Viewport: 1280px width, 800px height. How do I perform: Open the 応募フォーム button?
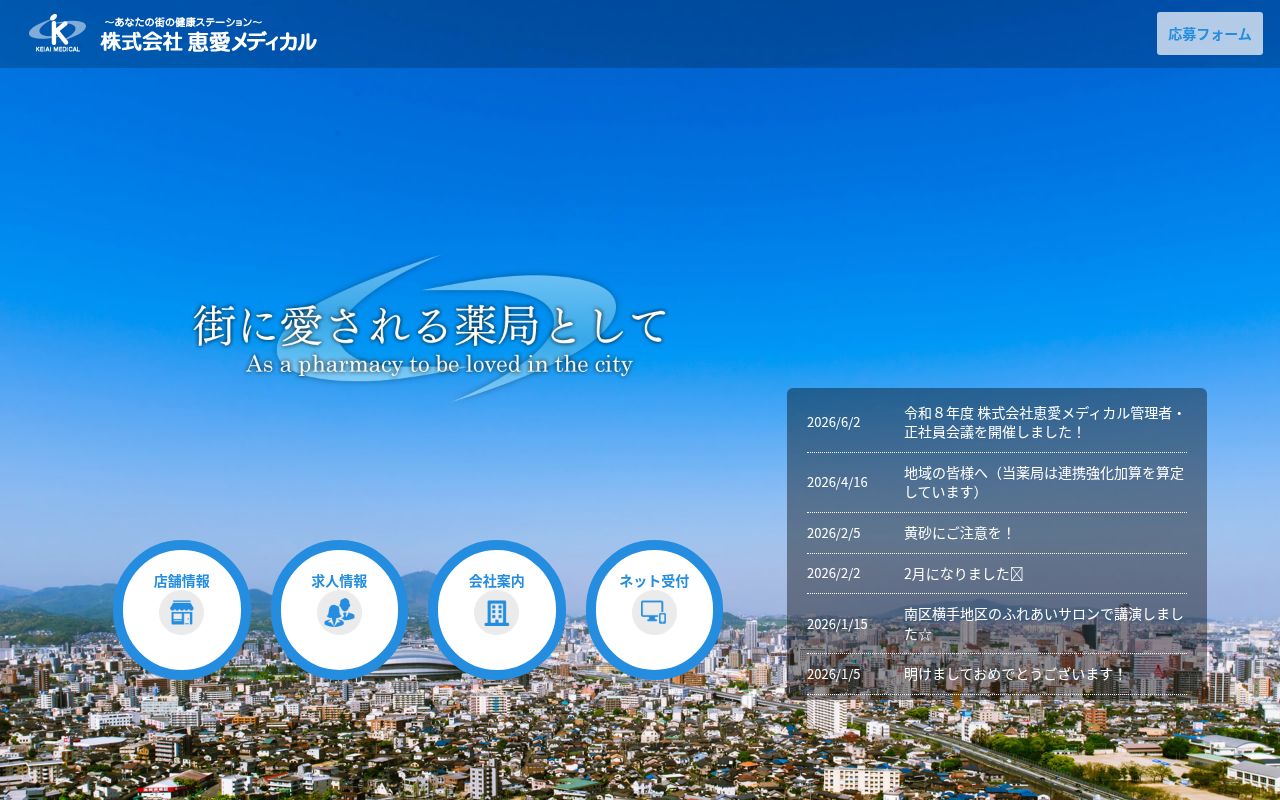(1210, 34)
